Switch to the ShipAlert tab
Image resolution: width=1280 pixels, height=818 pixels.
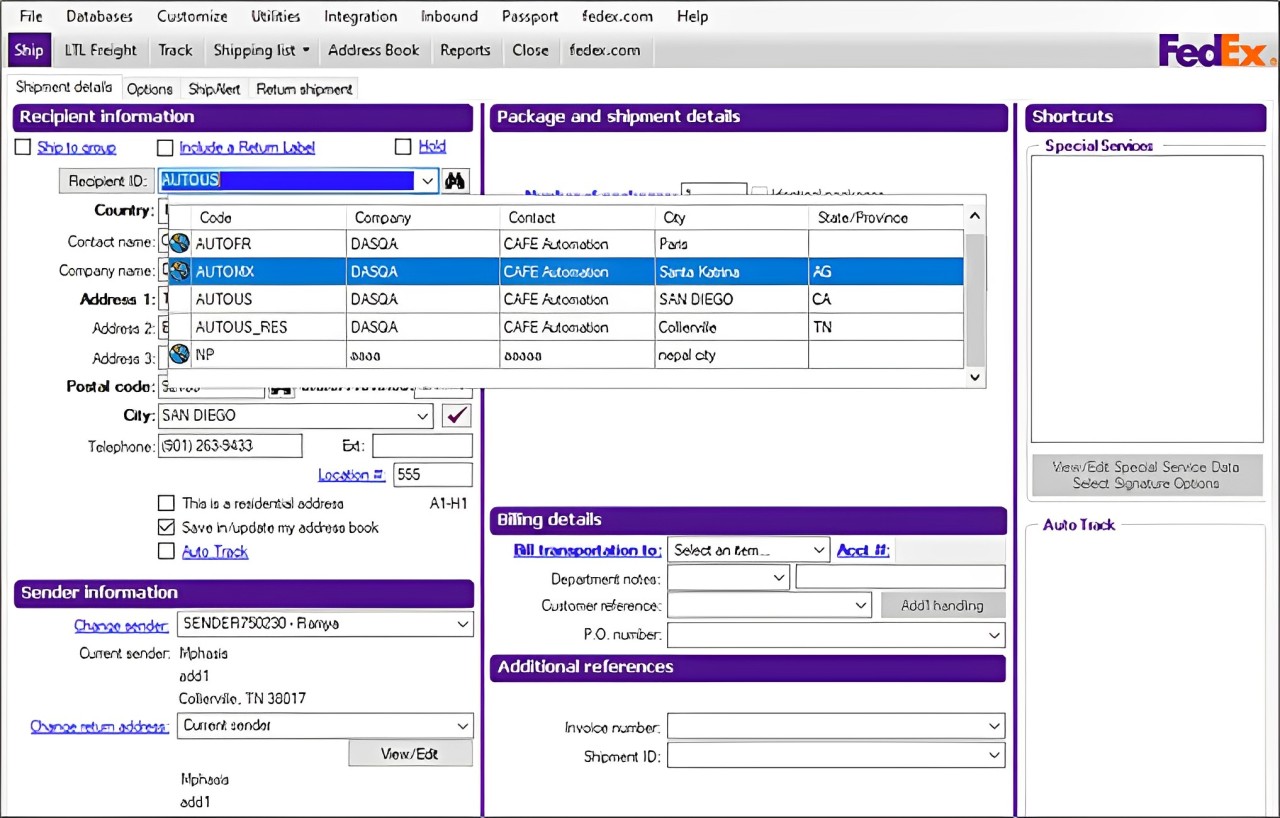click(214, 89)
